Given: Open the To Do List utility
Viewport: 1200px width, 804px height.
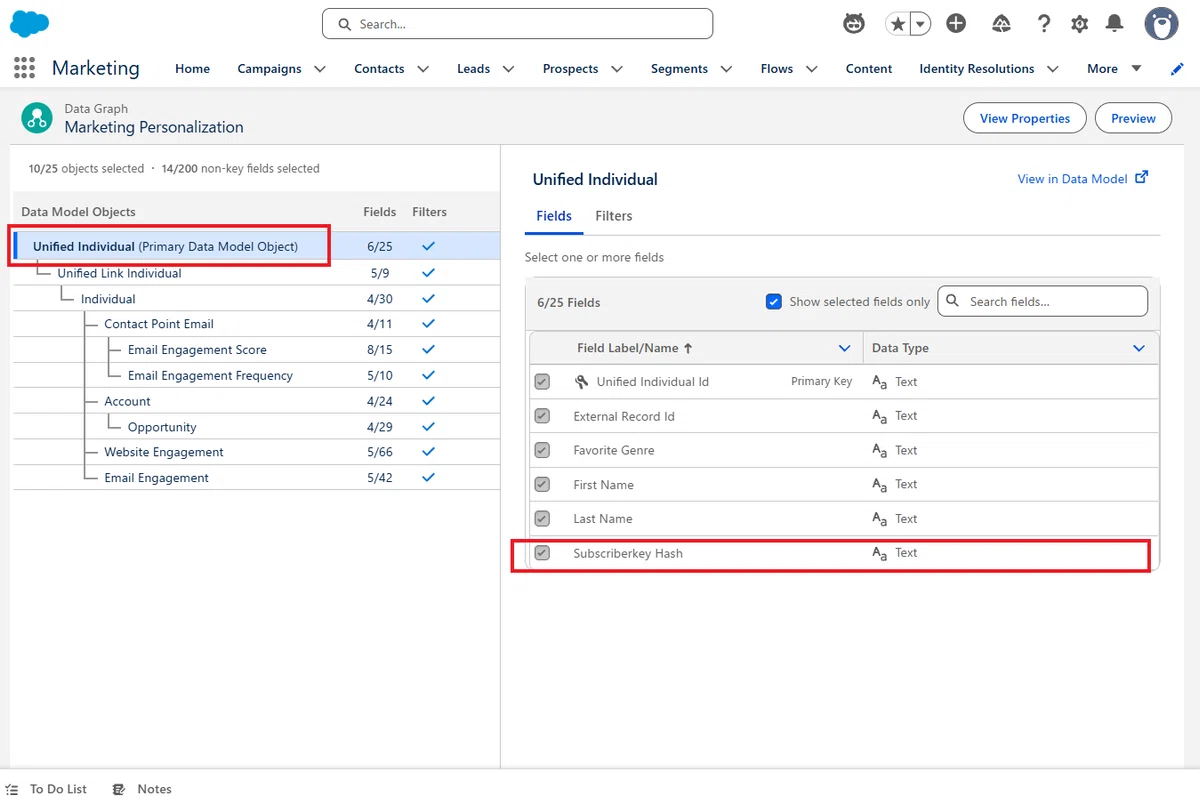Looking at the screenshot, I should point(58,789).
